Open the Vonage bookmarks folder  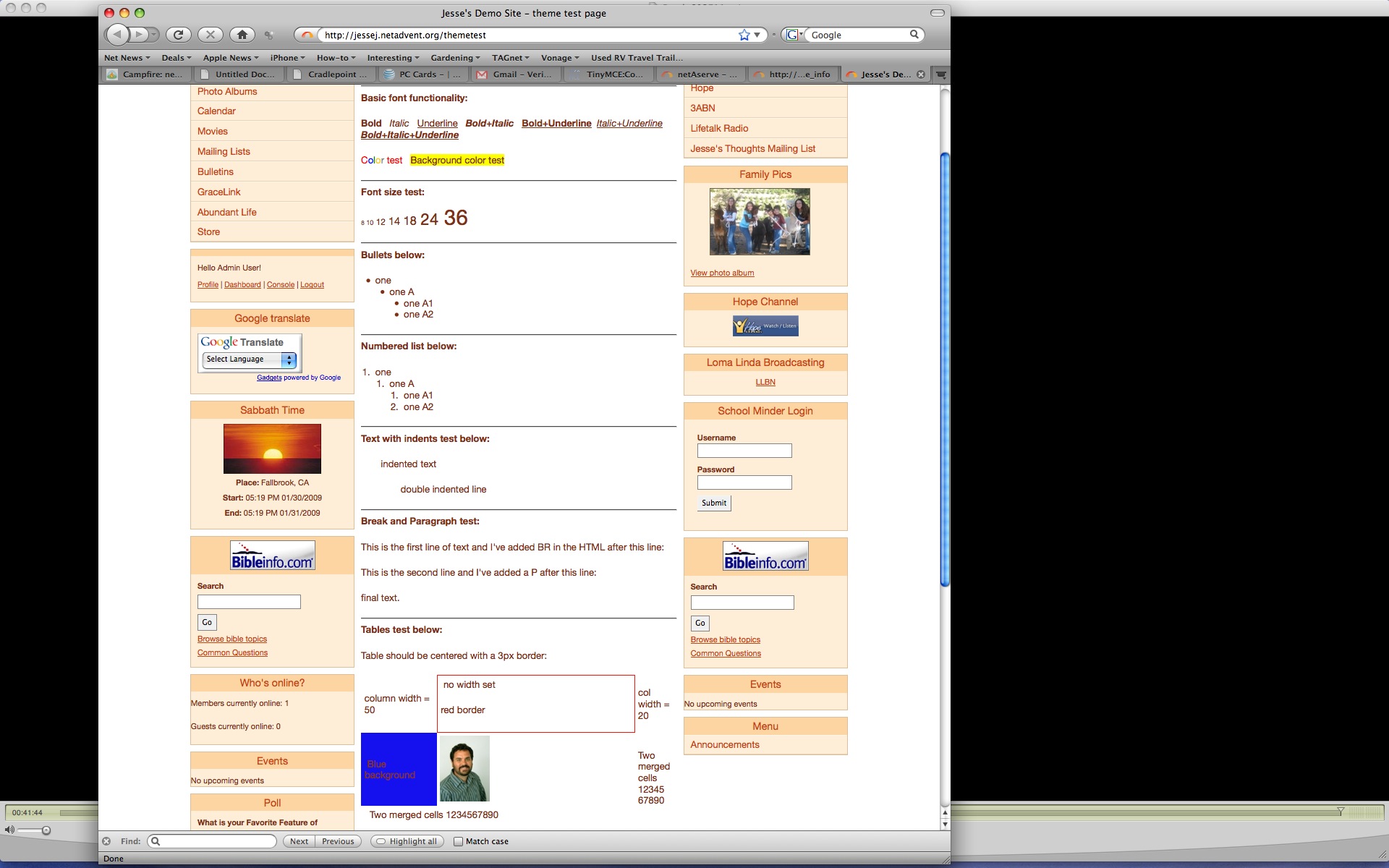coord(560,58)
